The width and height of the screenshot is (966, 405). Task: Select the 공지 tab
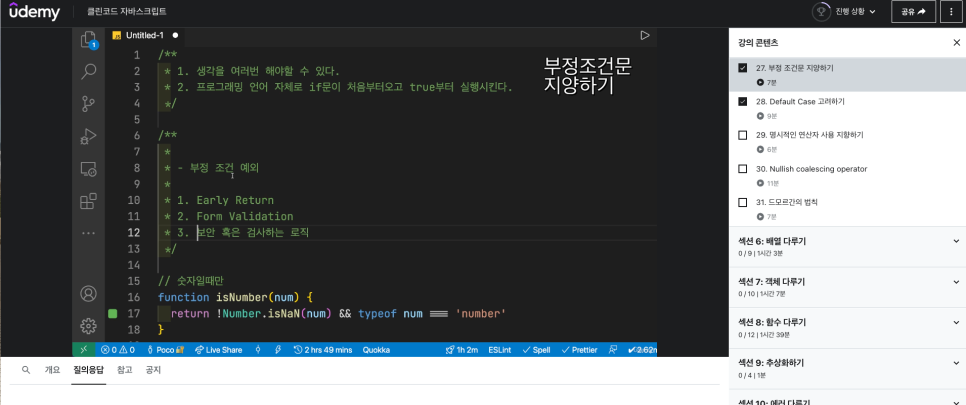[153, 370]
